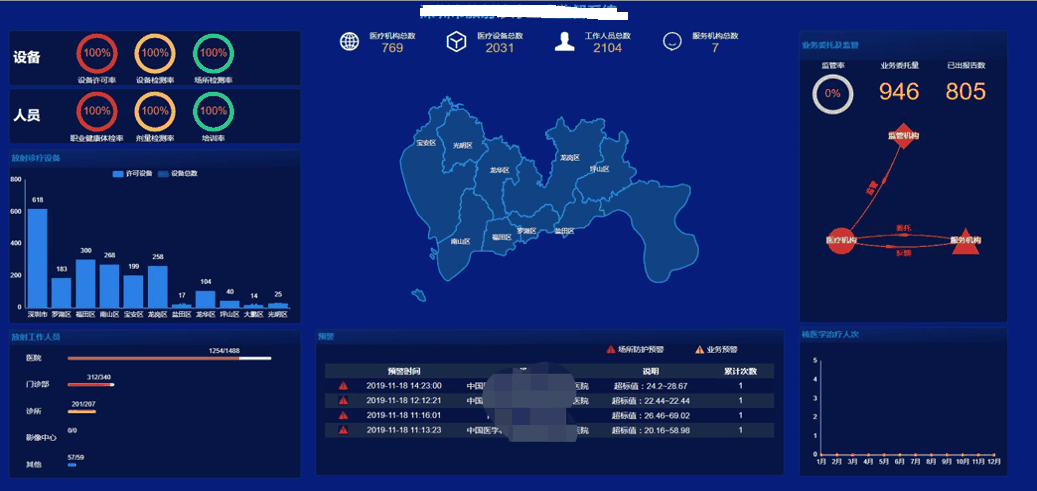
Task: Select 坪山区 on the map
Action: (600, 169)
